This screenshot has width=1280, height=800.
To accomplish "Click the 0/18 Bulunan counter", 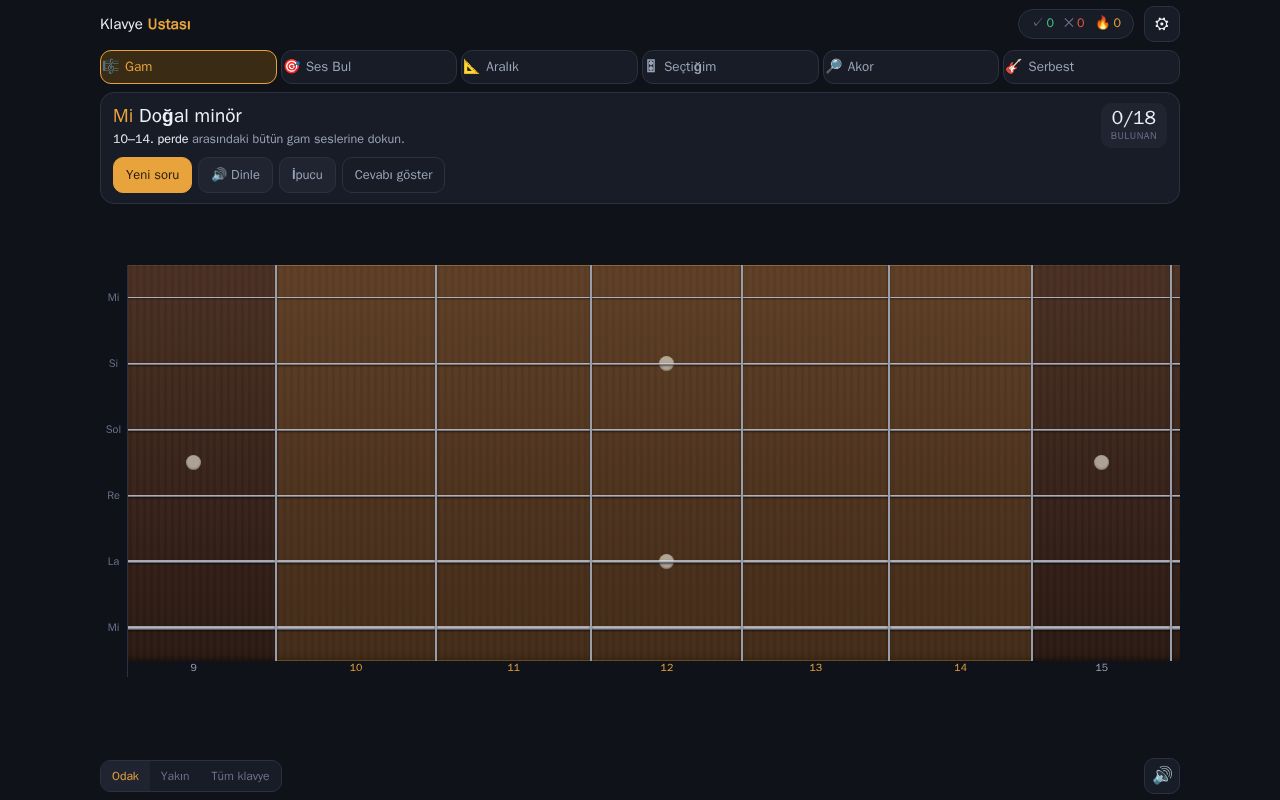I will click(x=1133, y=125).
